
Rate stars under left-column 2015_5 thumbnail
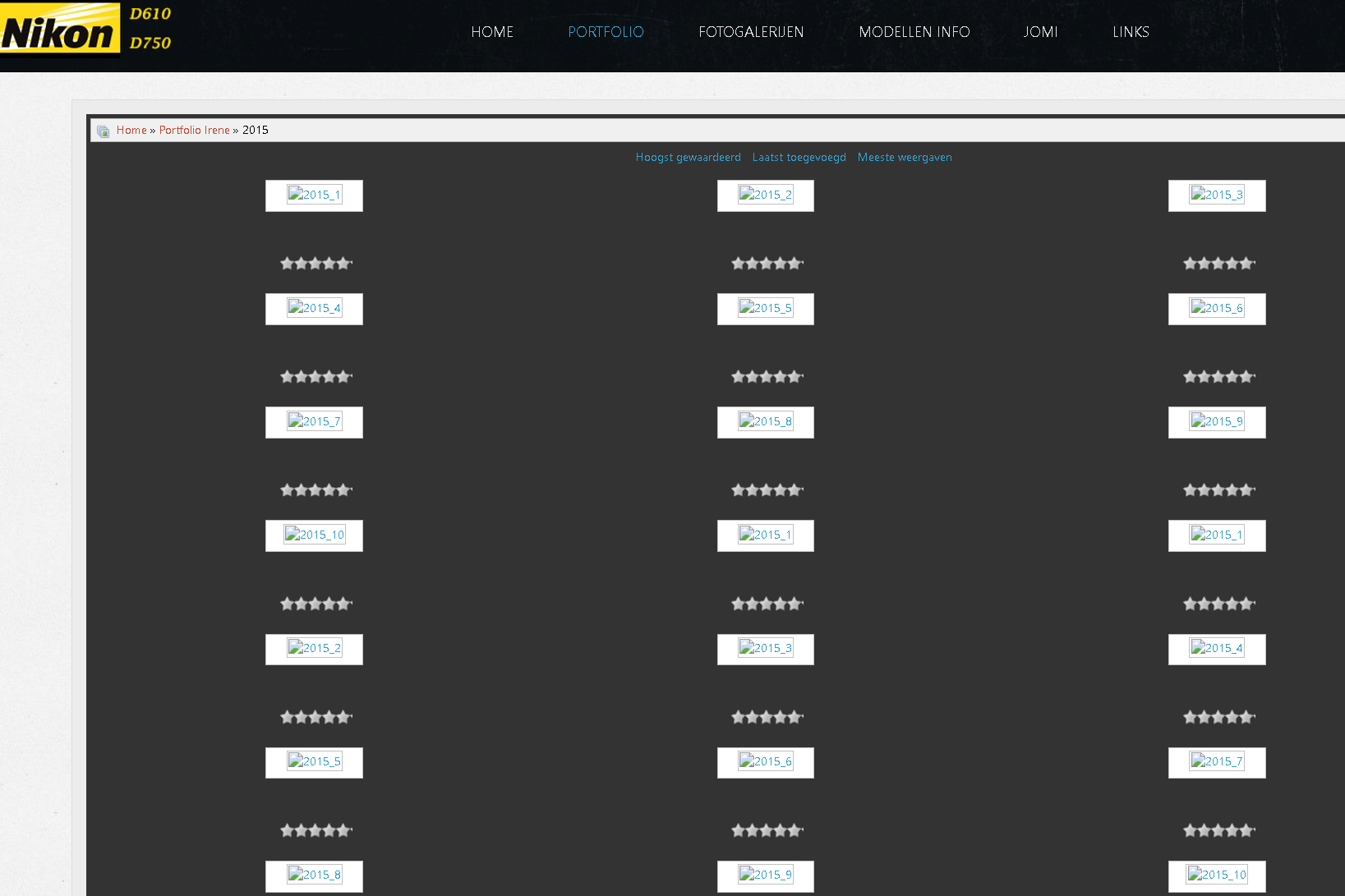pyautogui.click(x=316, y=830)
